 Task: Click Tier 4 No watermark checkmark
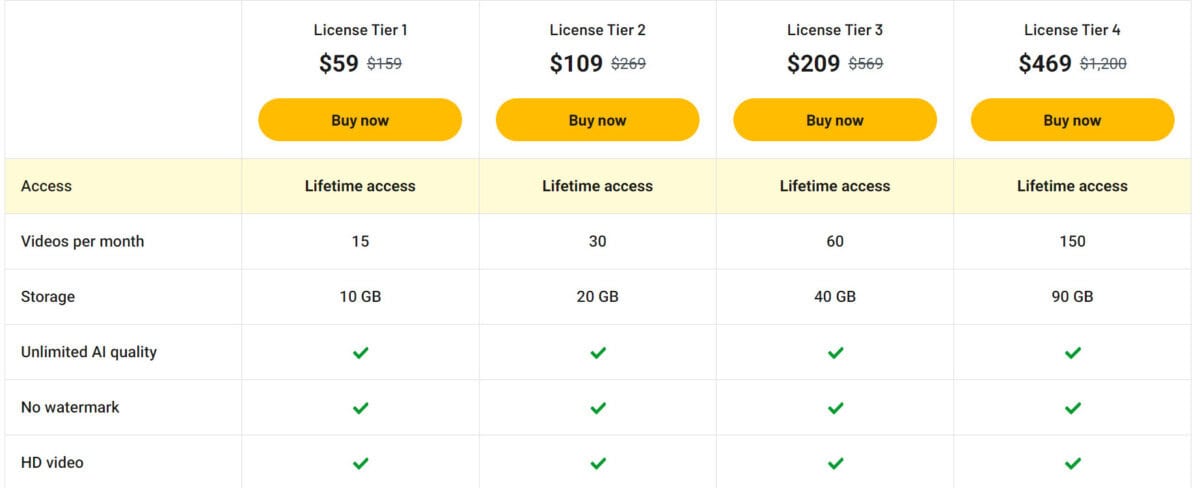[x=1073, y=408]
